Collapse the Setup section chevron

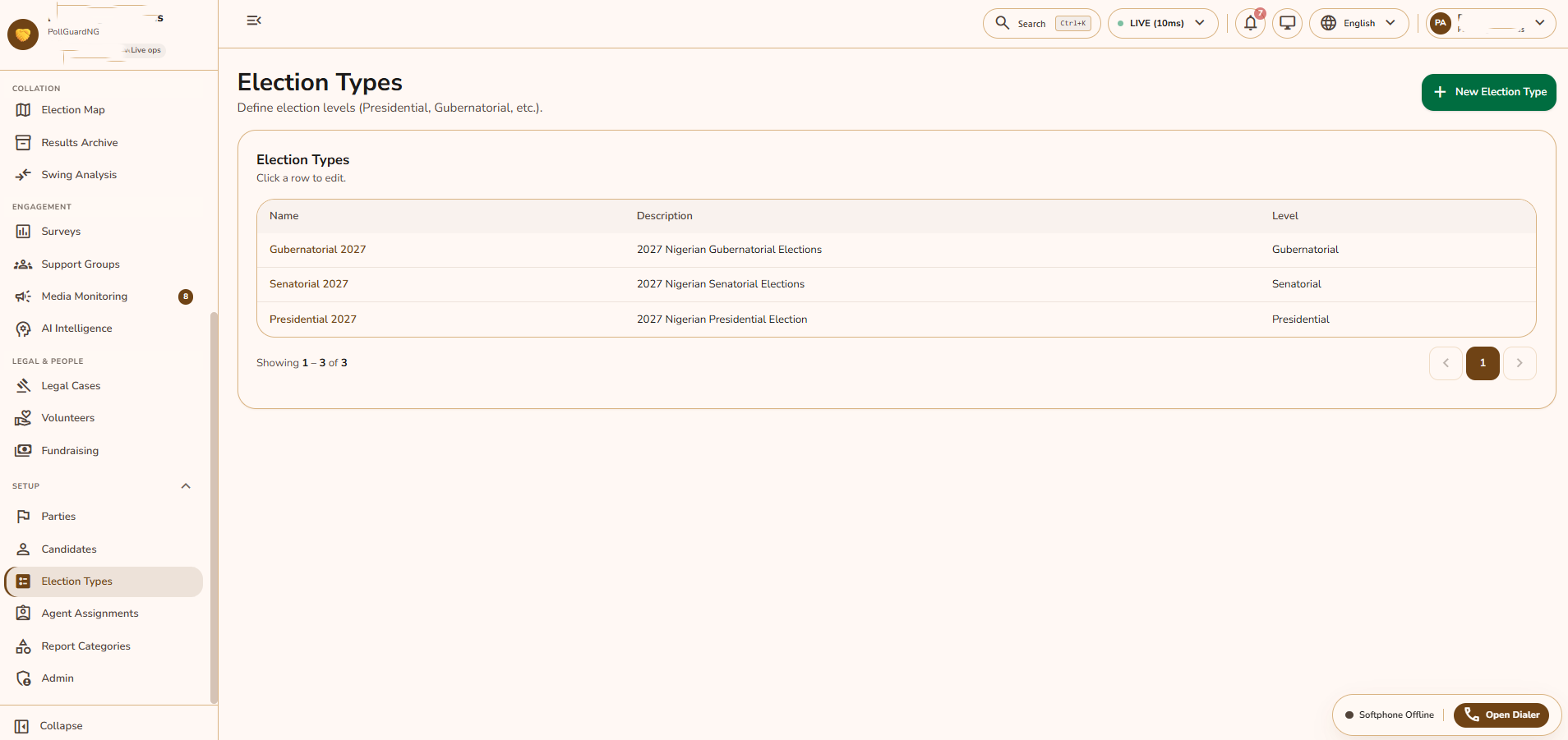tap(186, 486)
